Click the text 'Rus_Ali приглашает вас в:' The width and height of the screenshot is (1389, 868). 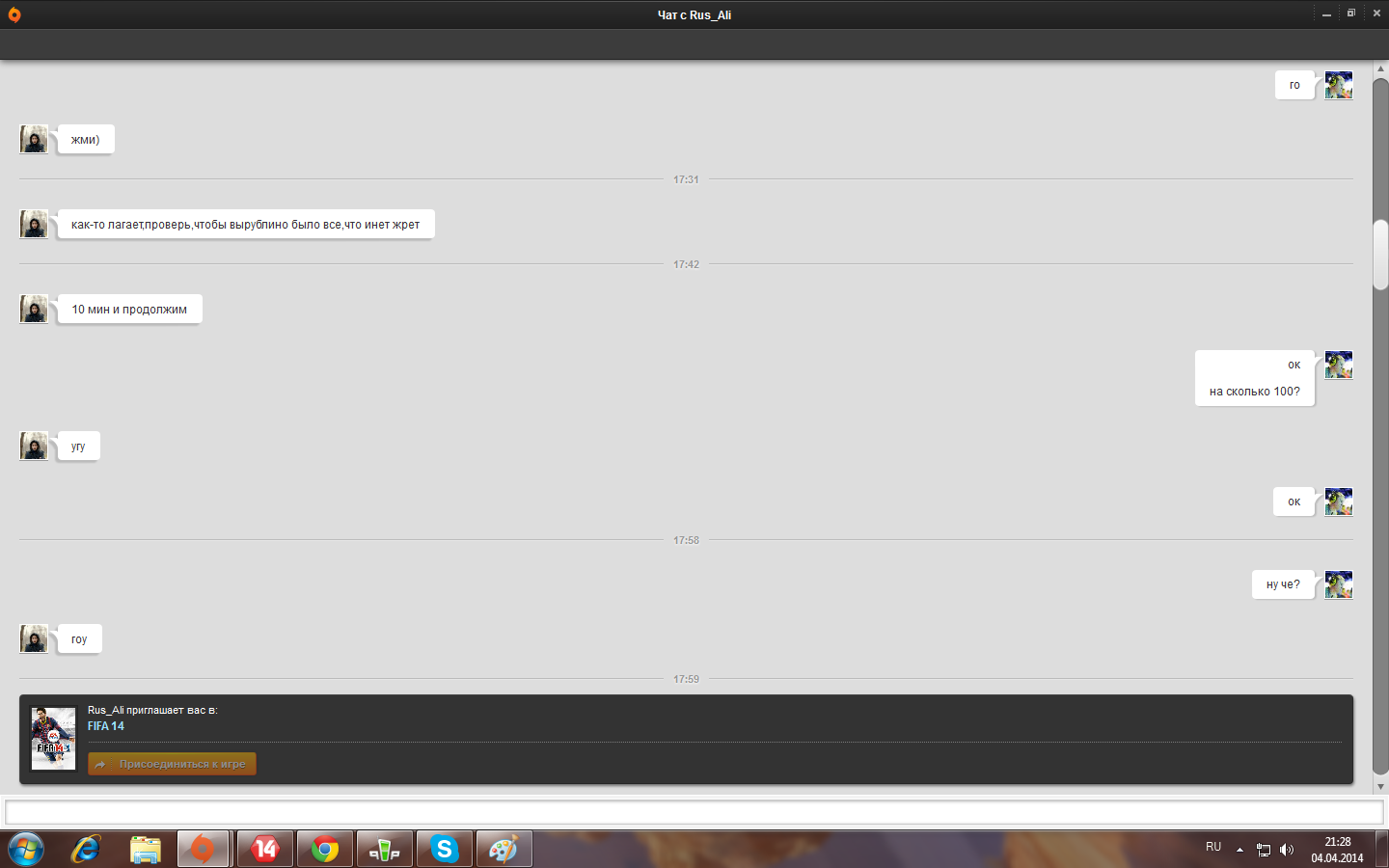pos(152,710)
